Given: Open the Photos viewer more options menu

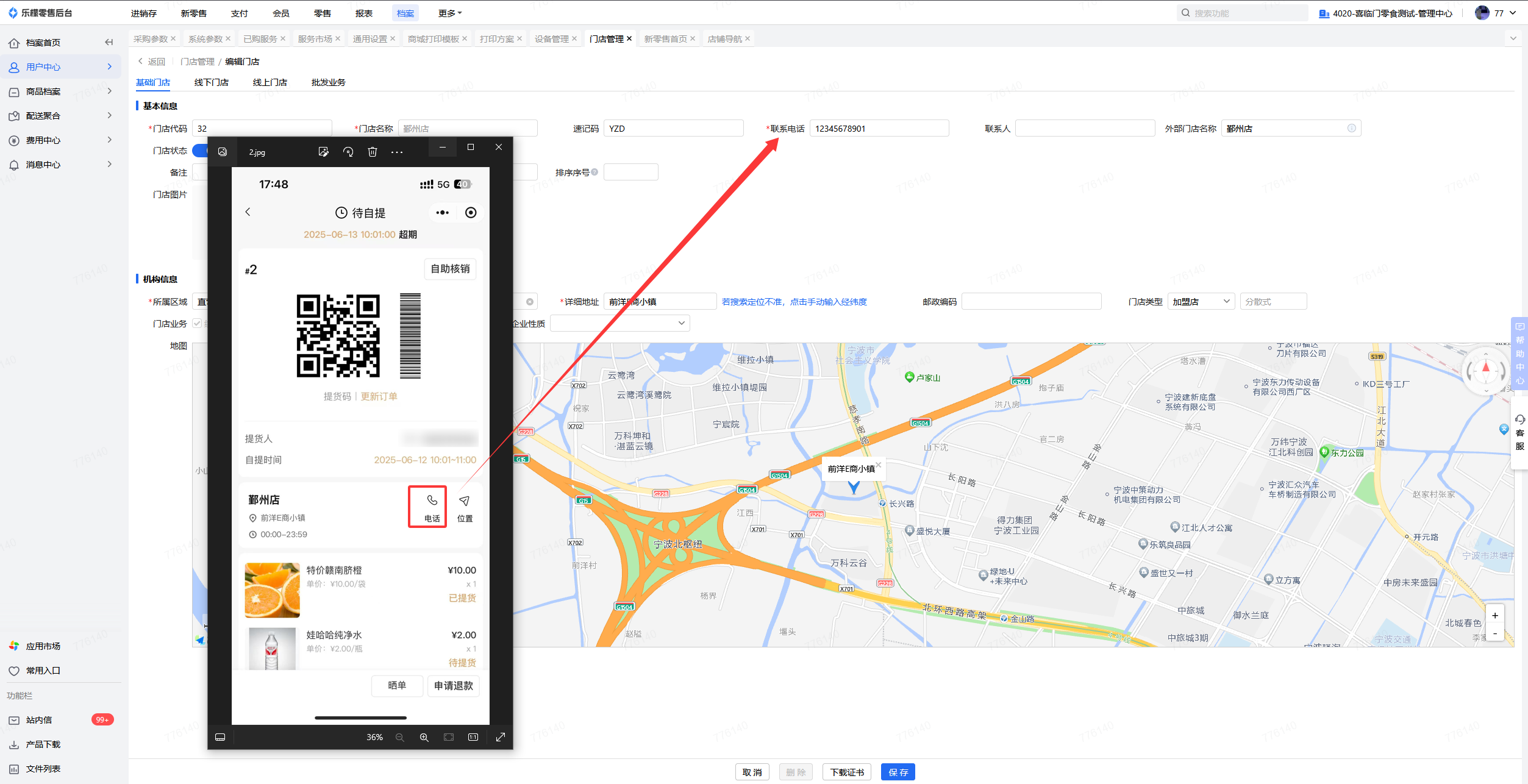Looking at the screenshot, I should click(x=397, y=152).
